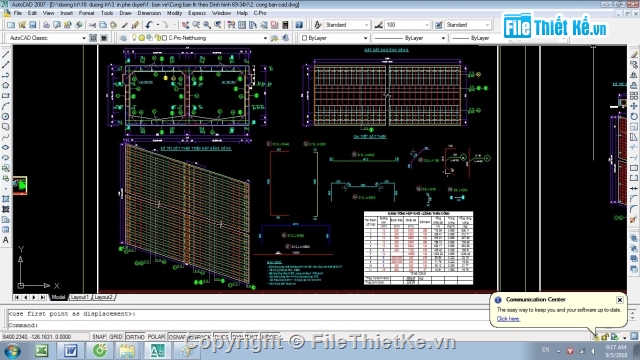Select the Multiline Text tool
The width and height of the screenshot is (640, 360).
pos(6,240)
